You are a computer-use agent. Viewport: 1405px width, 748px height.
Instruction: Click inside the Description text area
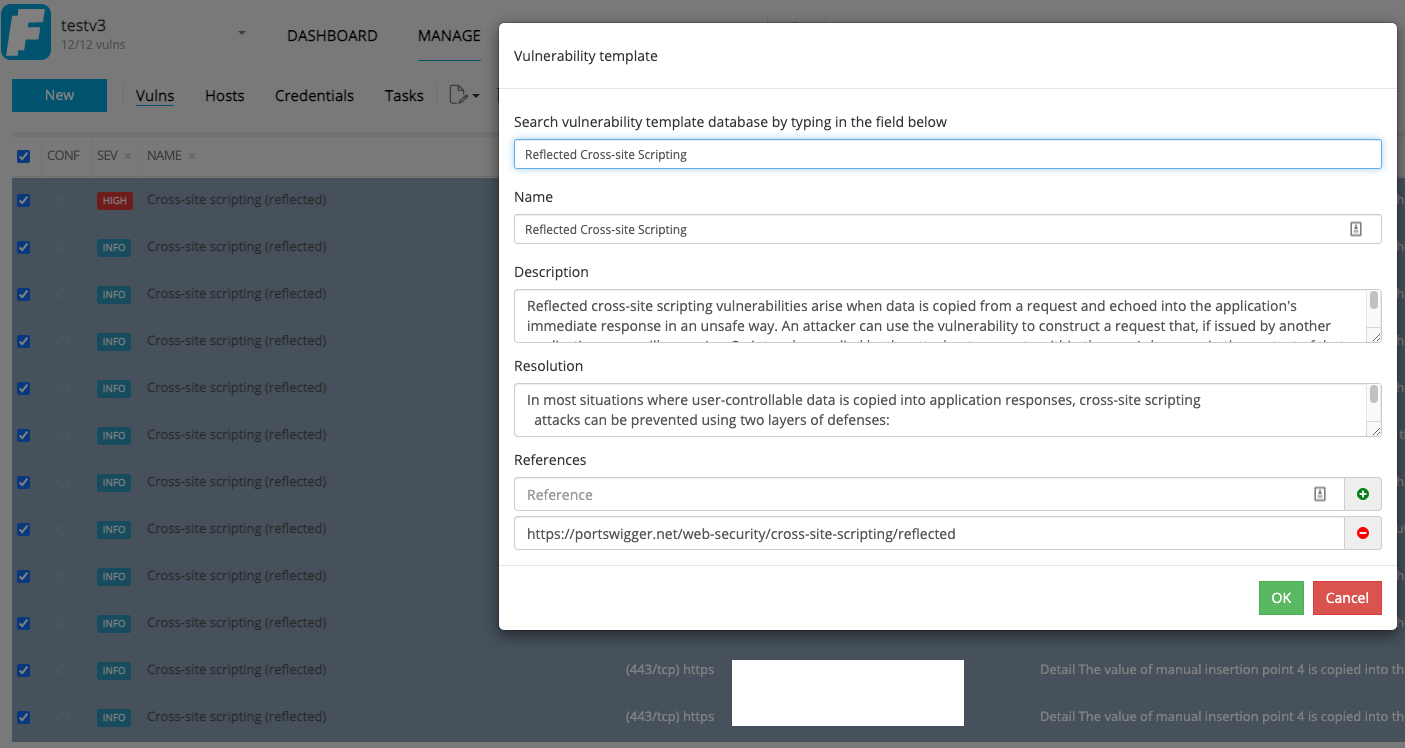click(940, 316)
